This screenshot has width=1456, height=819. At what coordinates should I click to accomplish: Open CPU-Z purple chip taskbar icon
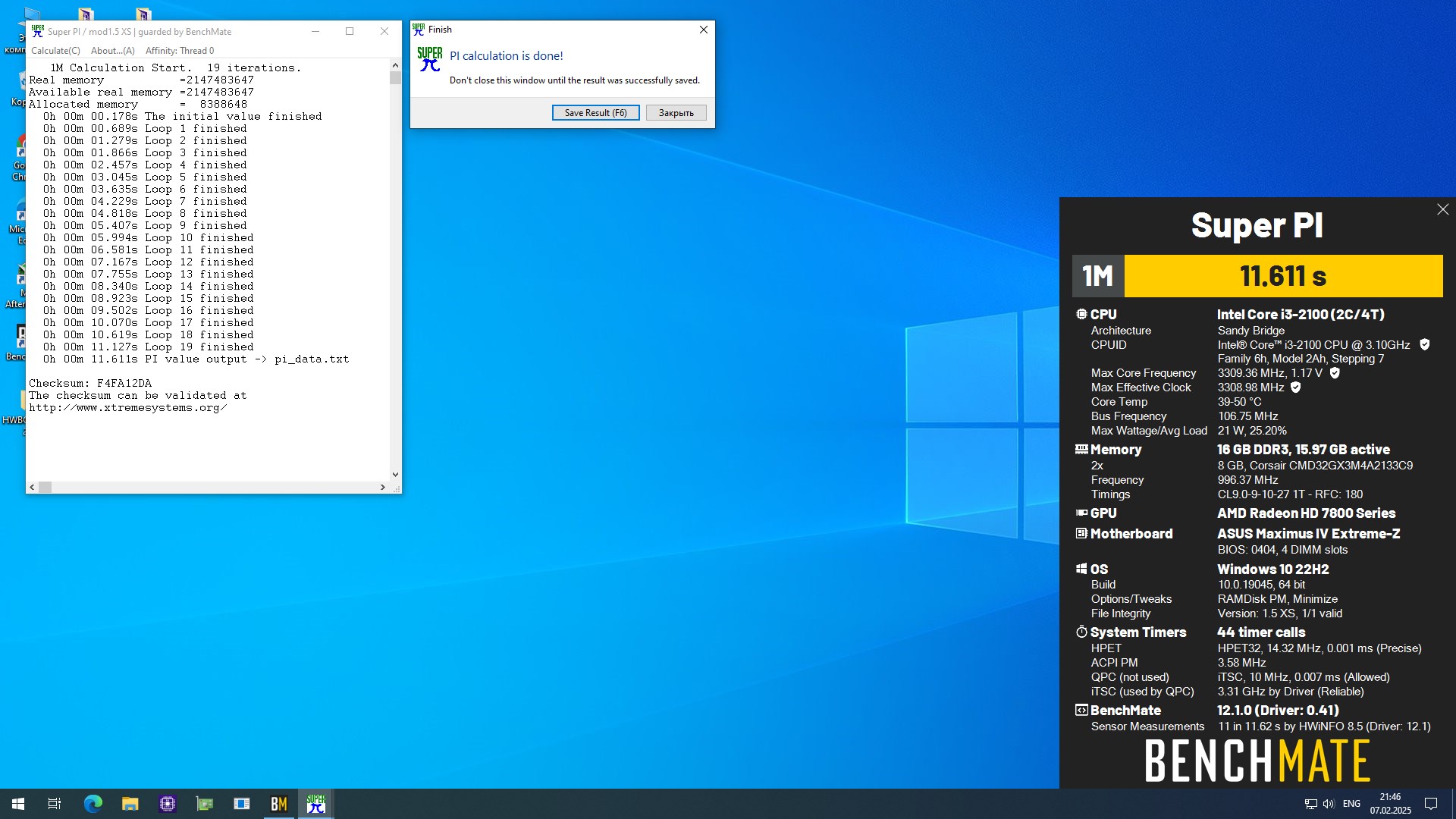point(168,804)
